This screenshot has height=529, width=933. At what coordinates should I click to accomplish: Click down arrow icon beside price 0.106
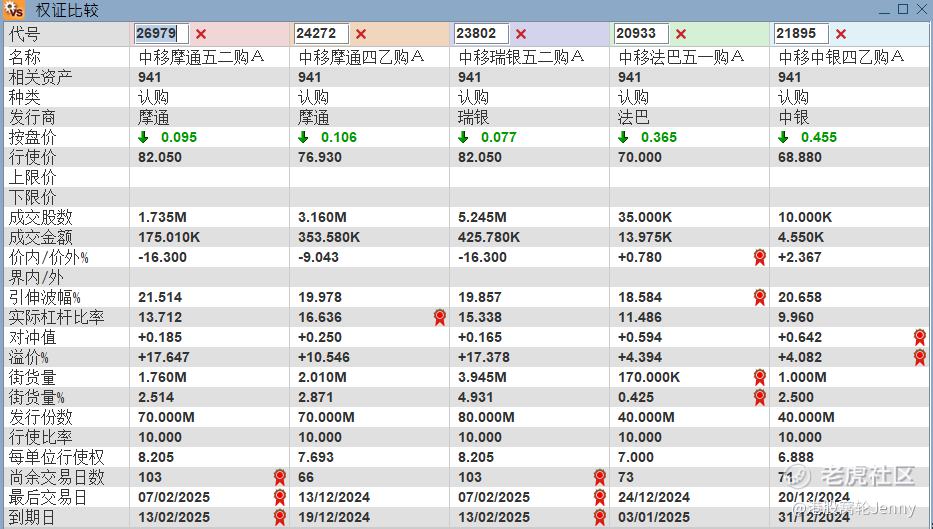pos(303,137)
